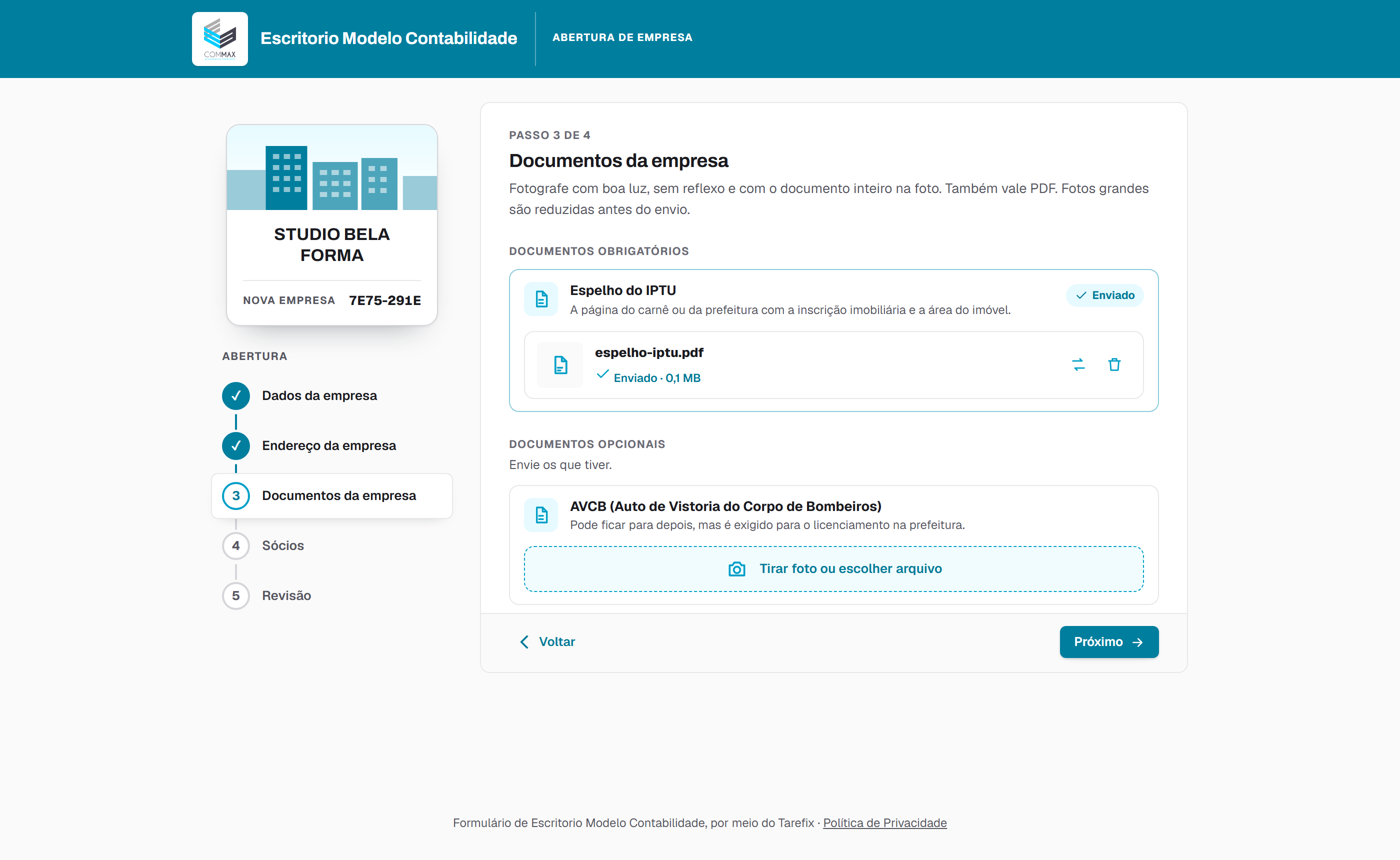Click the step 3 number circle
Screen dimensions: 1400x860
tap(236, 496)
